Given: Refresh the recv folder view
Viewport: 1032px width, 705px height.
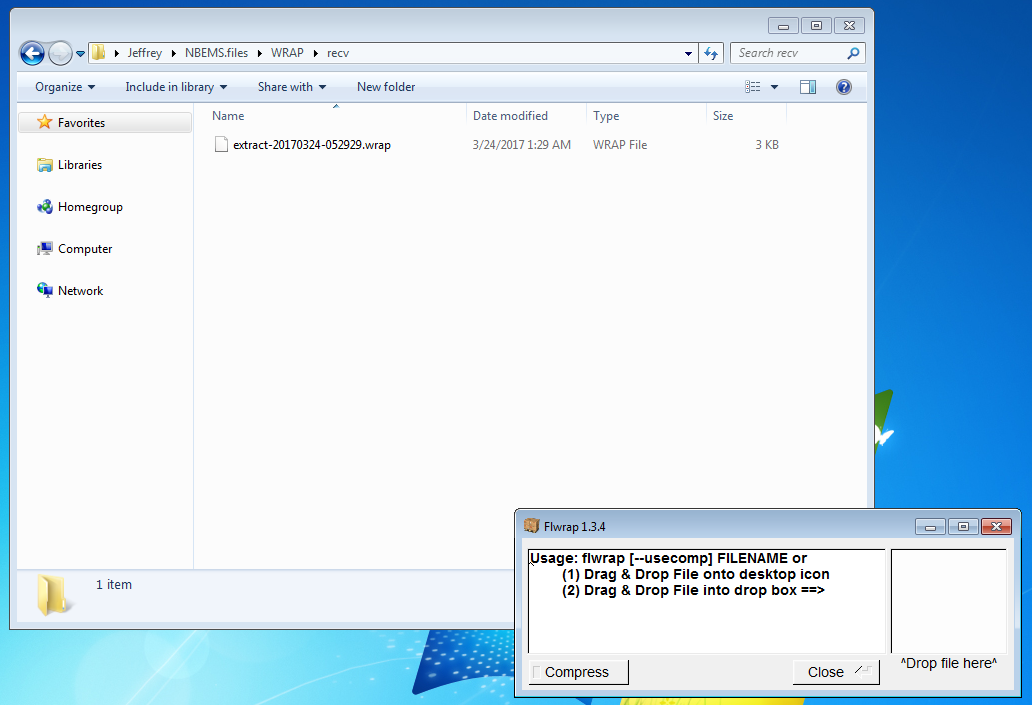Looking at the screenshot, I should click(711, 53).
